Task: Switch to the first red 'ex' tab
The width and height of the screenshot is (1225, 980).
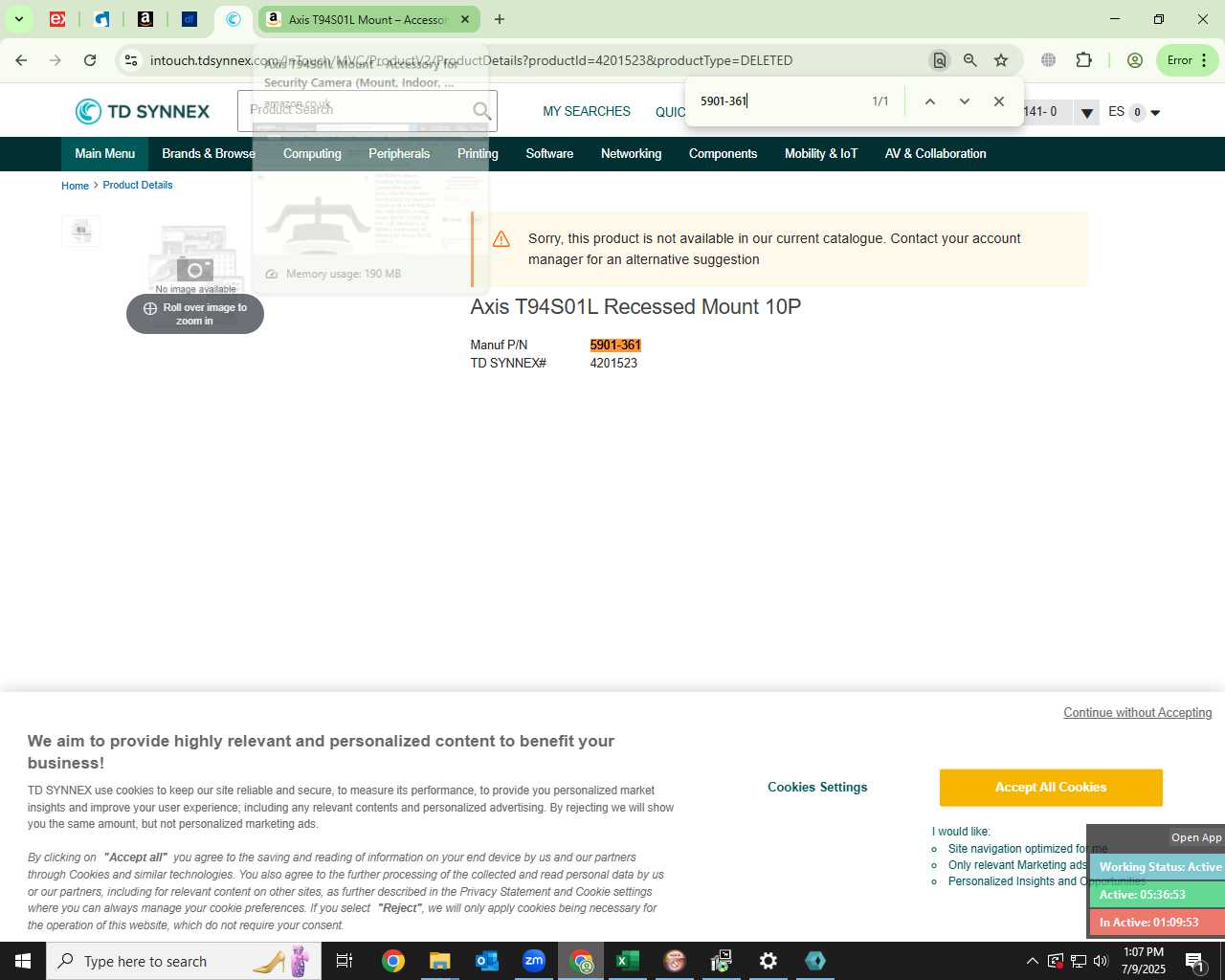Action: [57, 19]
